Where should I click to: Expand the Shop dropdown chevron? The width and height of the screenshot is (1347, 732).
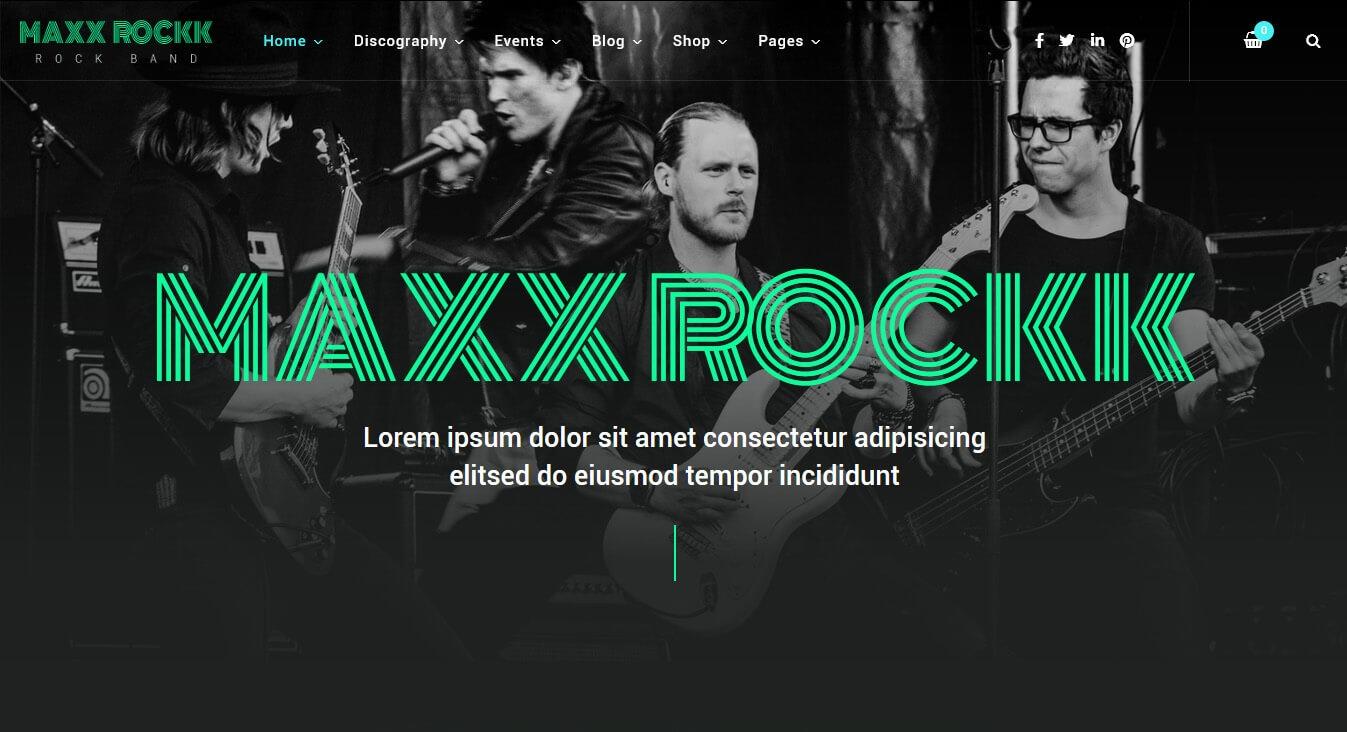(723, 42)
